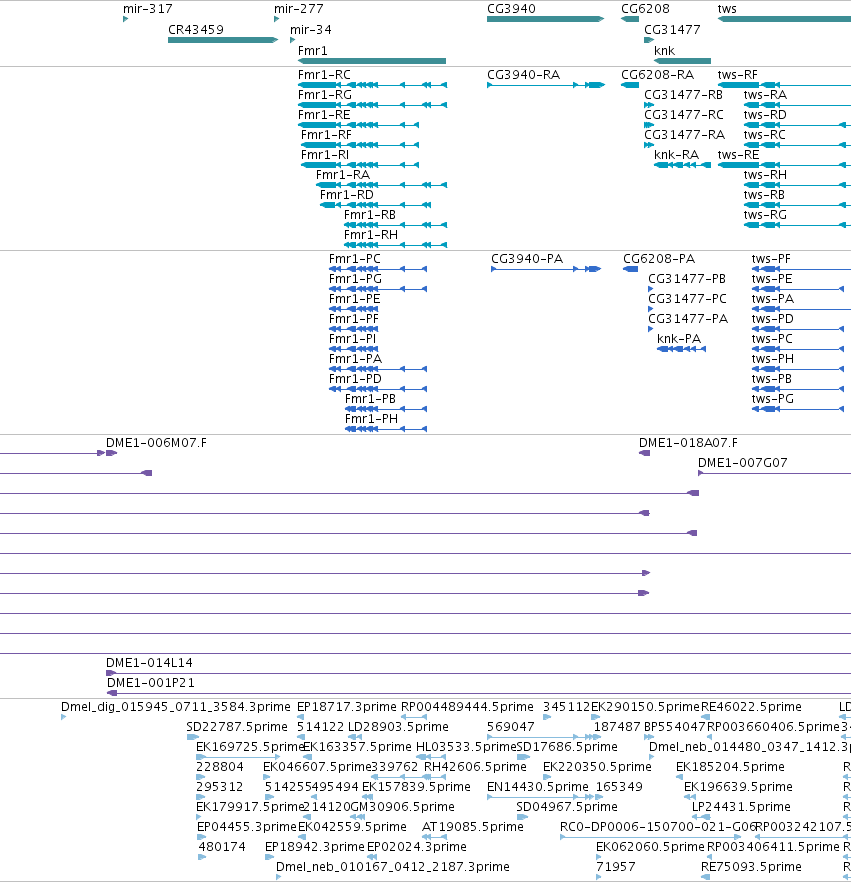Screen dimensions: 851x882
Task: Click BAC clone DME1-007G07 label
Action: click(742, 462)
